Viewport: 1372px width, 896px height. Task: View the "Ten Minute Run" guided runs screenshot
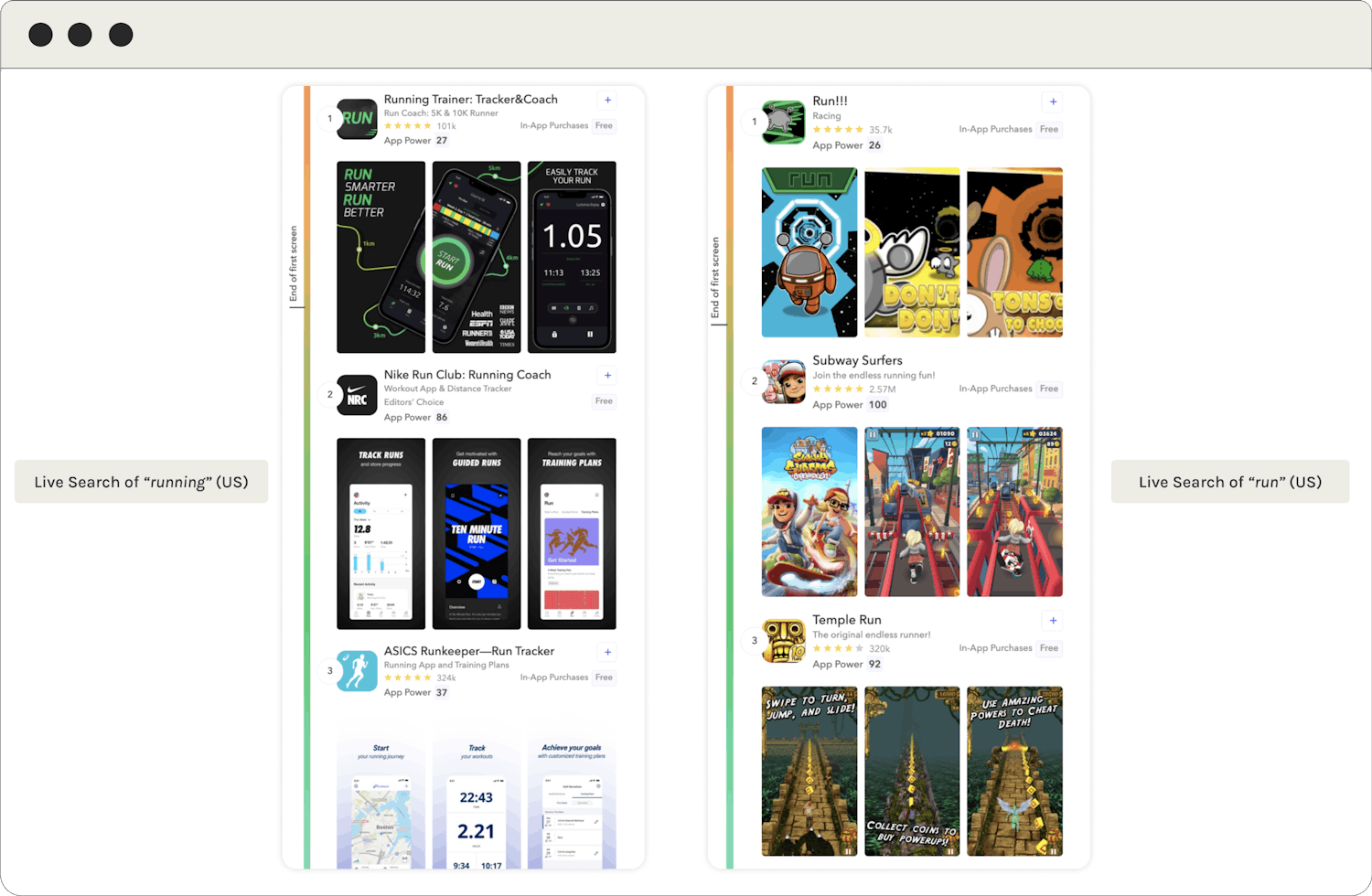[477, 533]
